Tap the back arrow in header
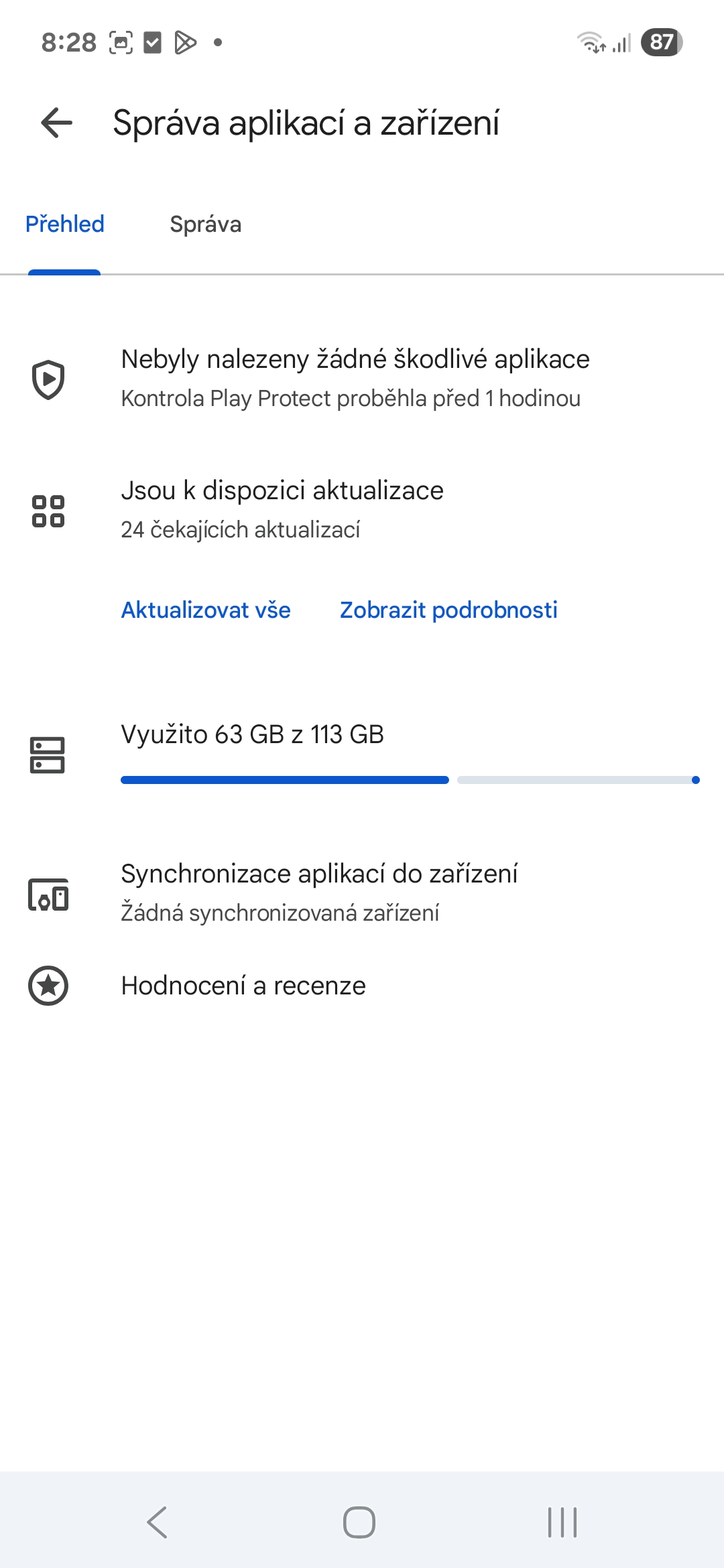The image size is (724, 1568). (x=56, y=123)
